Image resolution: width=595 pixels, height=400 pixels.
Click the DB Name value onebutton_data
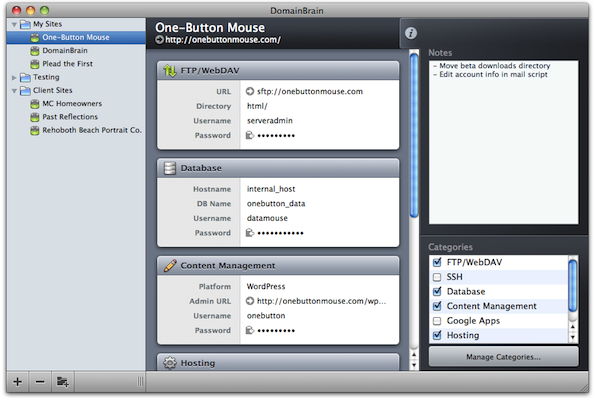coord(276,204)
